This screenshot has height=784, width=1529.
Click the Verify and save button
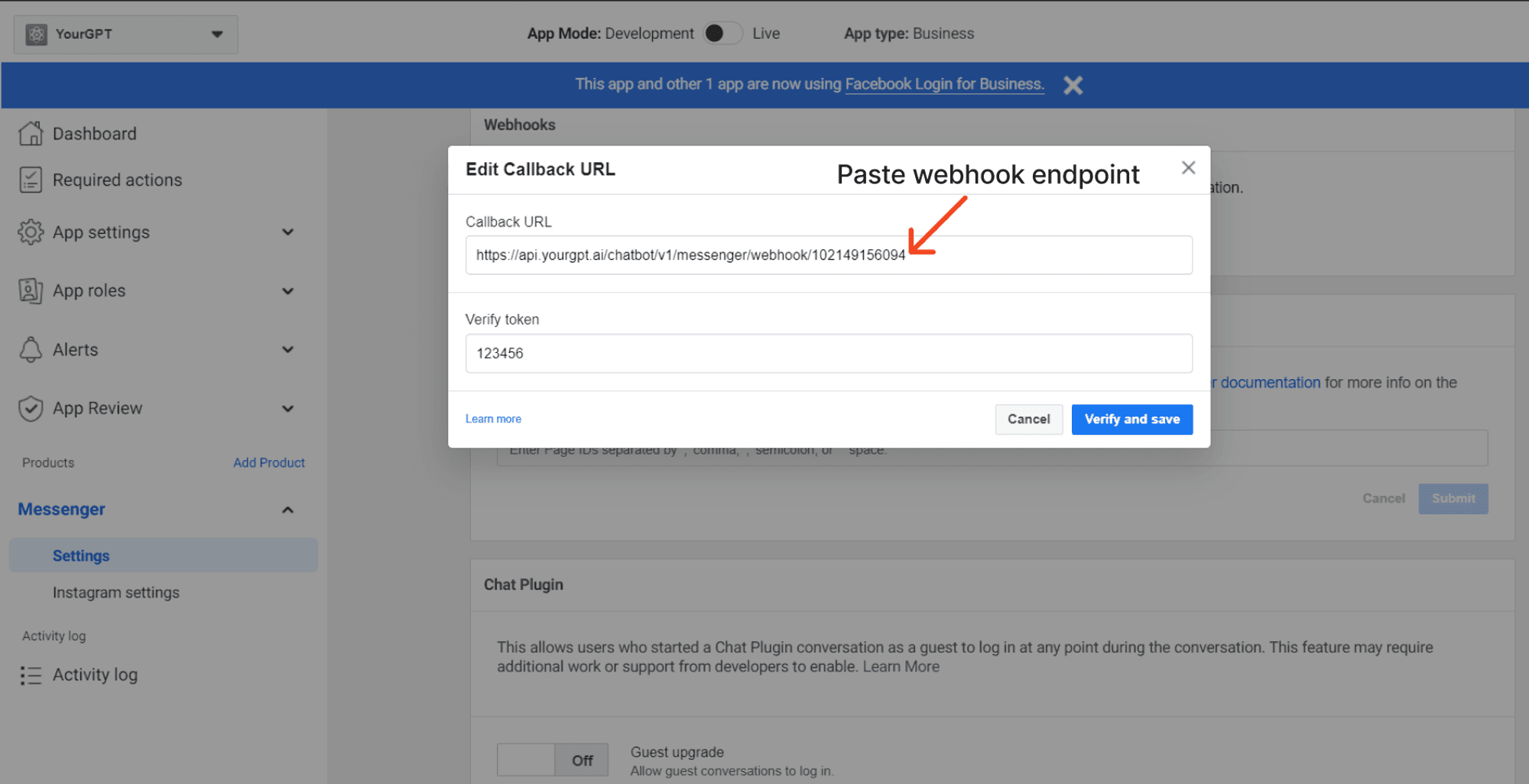point(1131,419)
